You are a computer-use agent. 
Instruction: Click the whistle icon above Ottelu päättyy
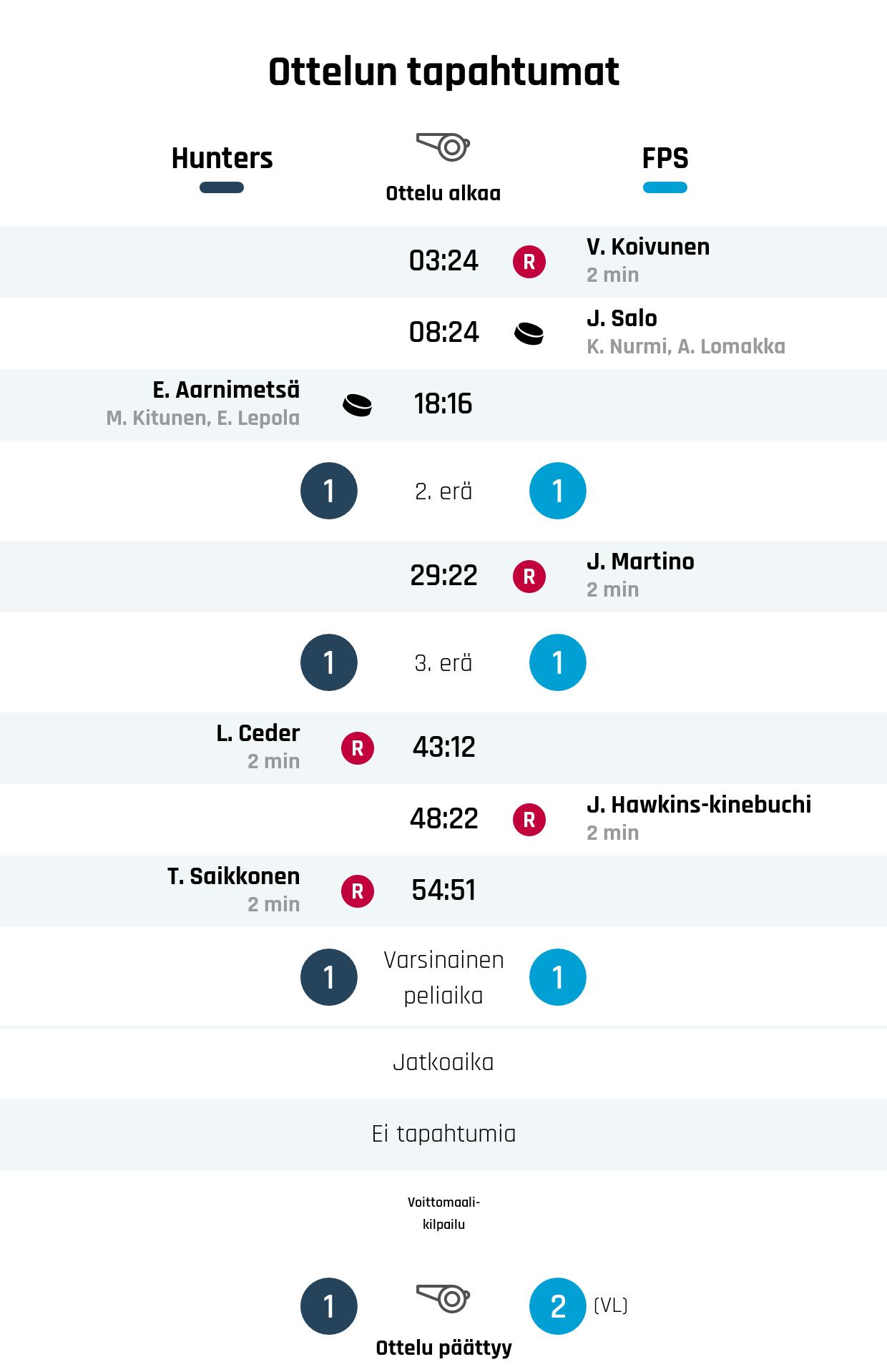443,1298
